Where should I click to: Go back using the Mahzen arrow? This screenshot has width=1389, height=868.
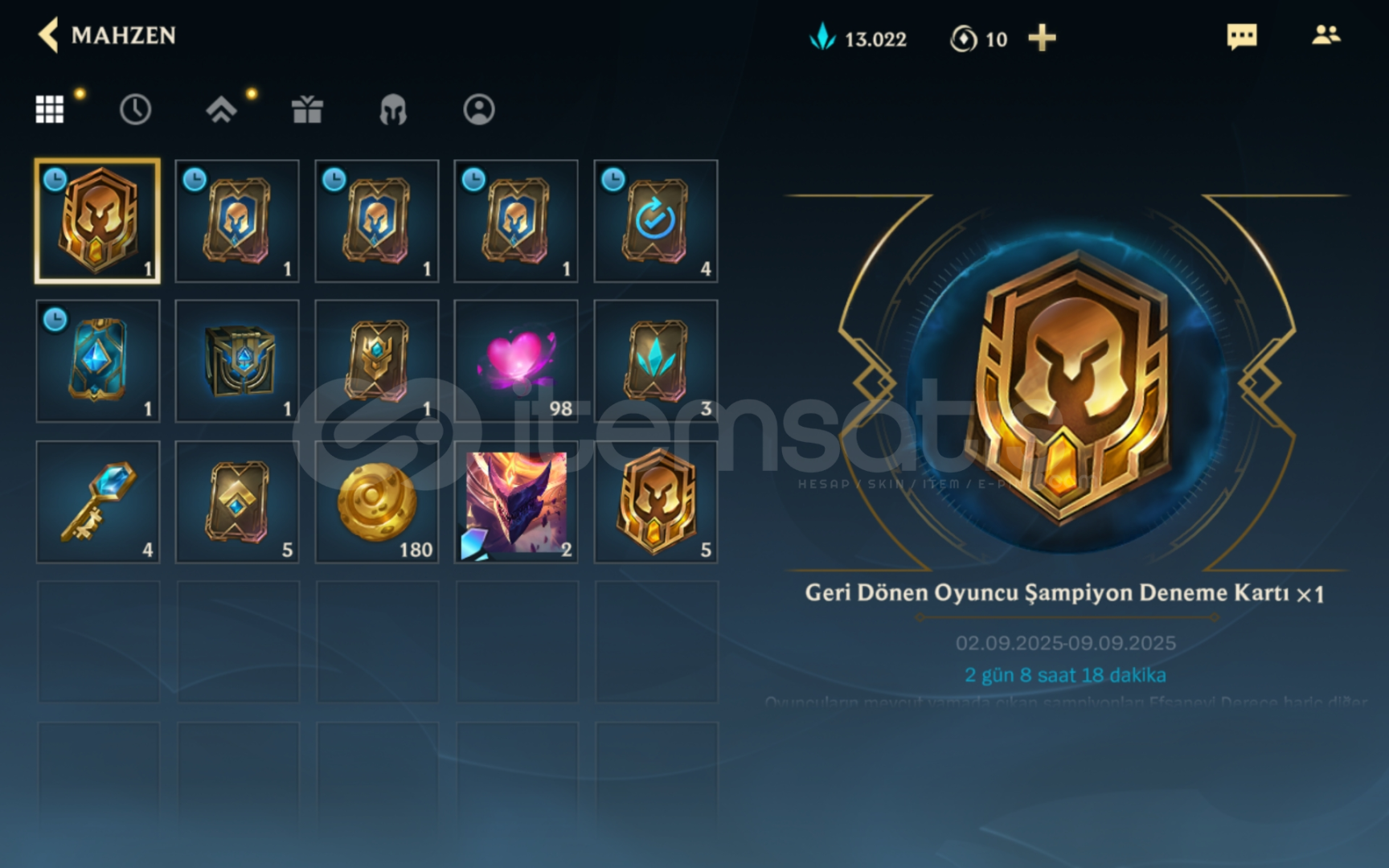[48, 35]
